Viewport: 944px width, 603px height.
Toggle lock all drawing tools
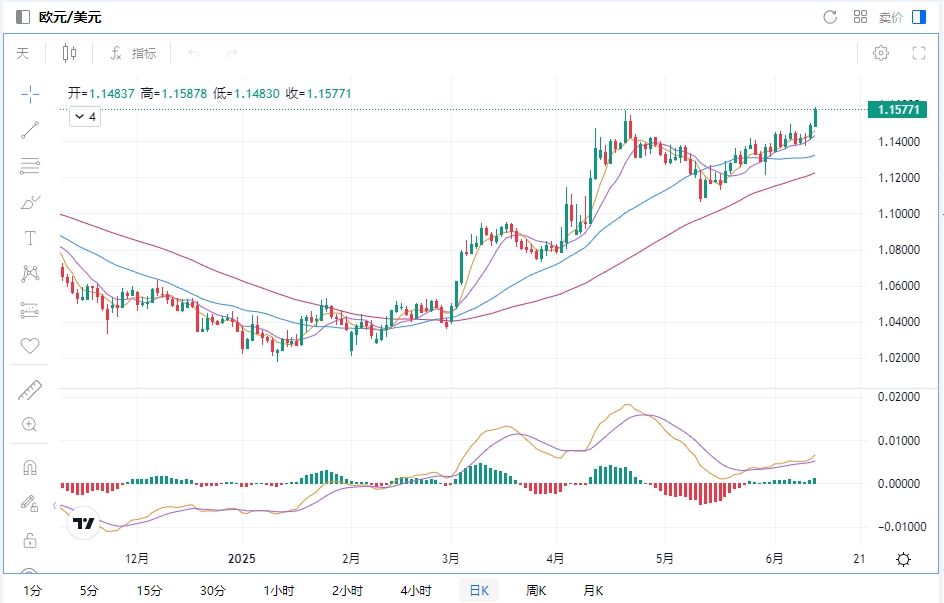pos(30,540)
